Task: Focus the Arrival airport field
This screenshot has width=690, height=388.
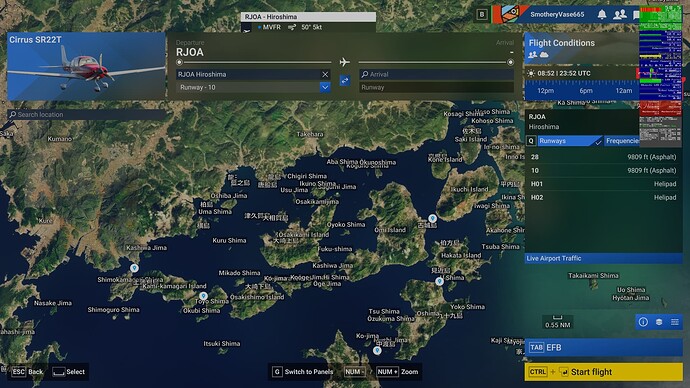Action: [x=436, y=74]
